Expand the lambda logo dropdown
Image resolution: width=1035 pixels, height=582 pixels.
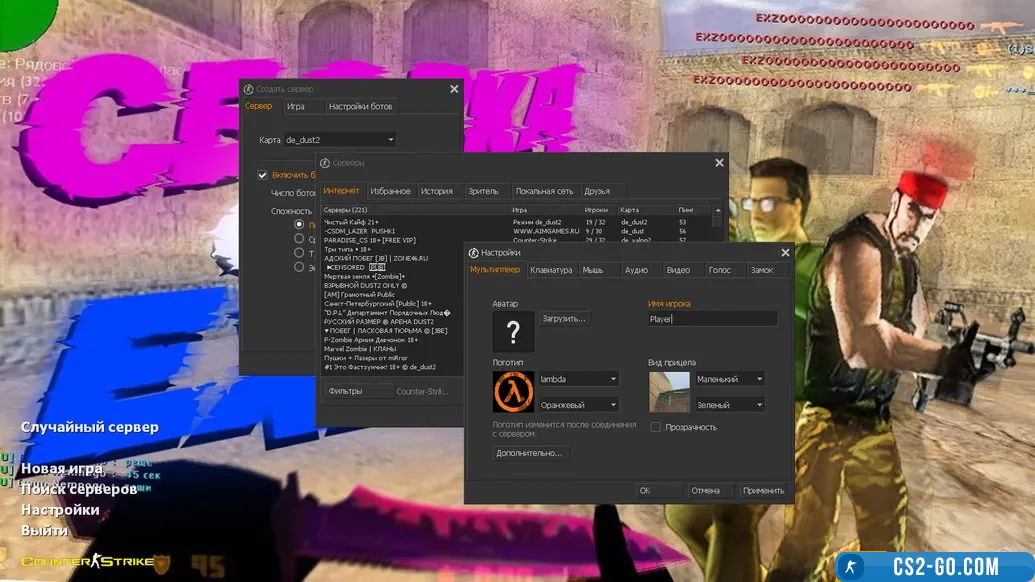(x=578, y=379)
